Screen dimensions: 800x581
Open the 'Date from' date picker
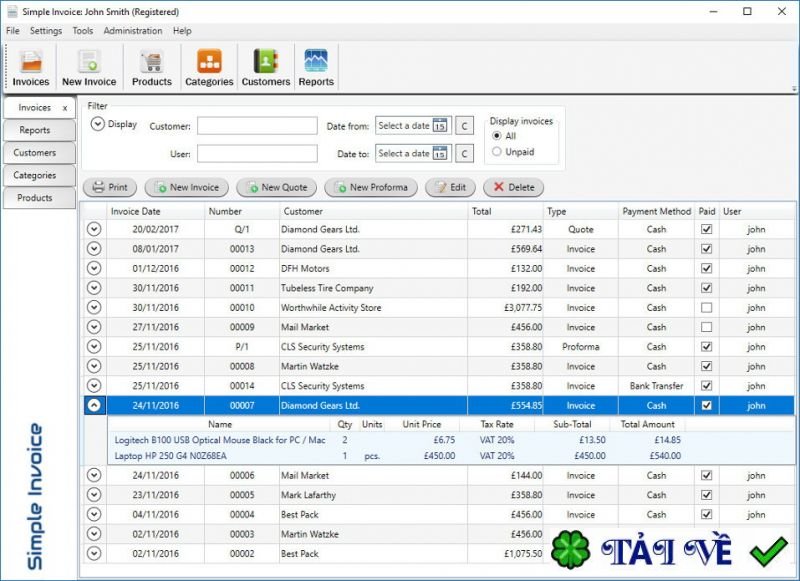tap(438, 127)
